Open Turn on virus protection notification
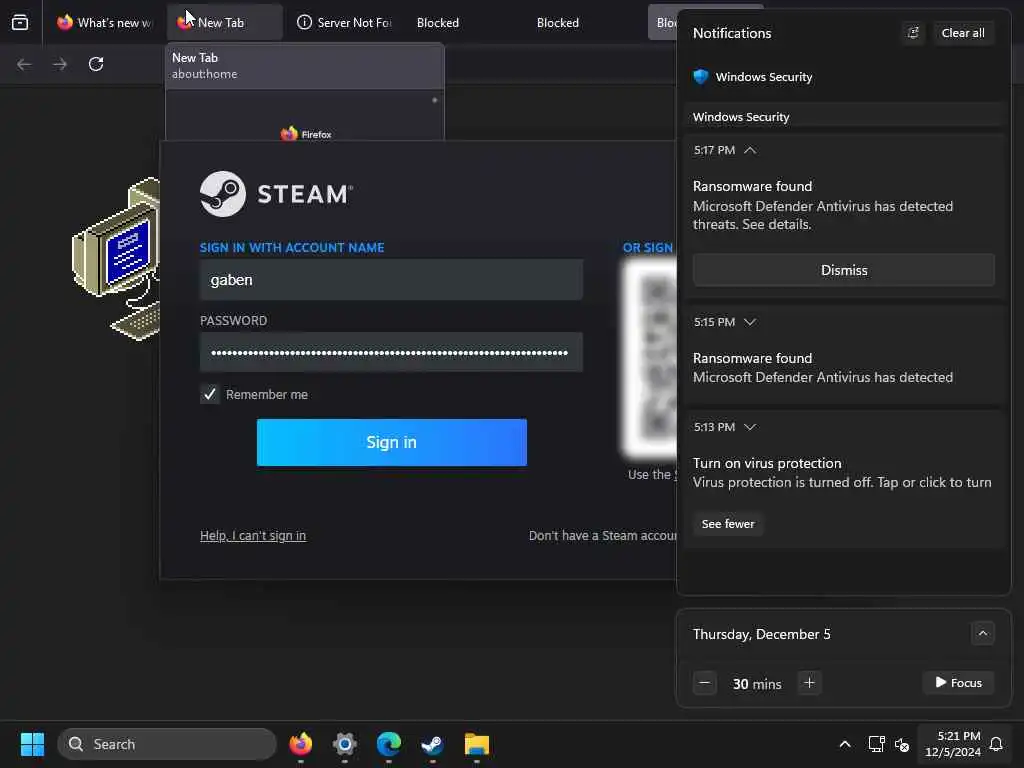Viewport: 1024px width, 768px height. [x=842, y=473]
